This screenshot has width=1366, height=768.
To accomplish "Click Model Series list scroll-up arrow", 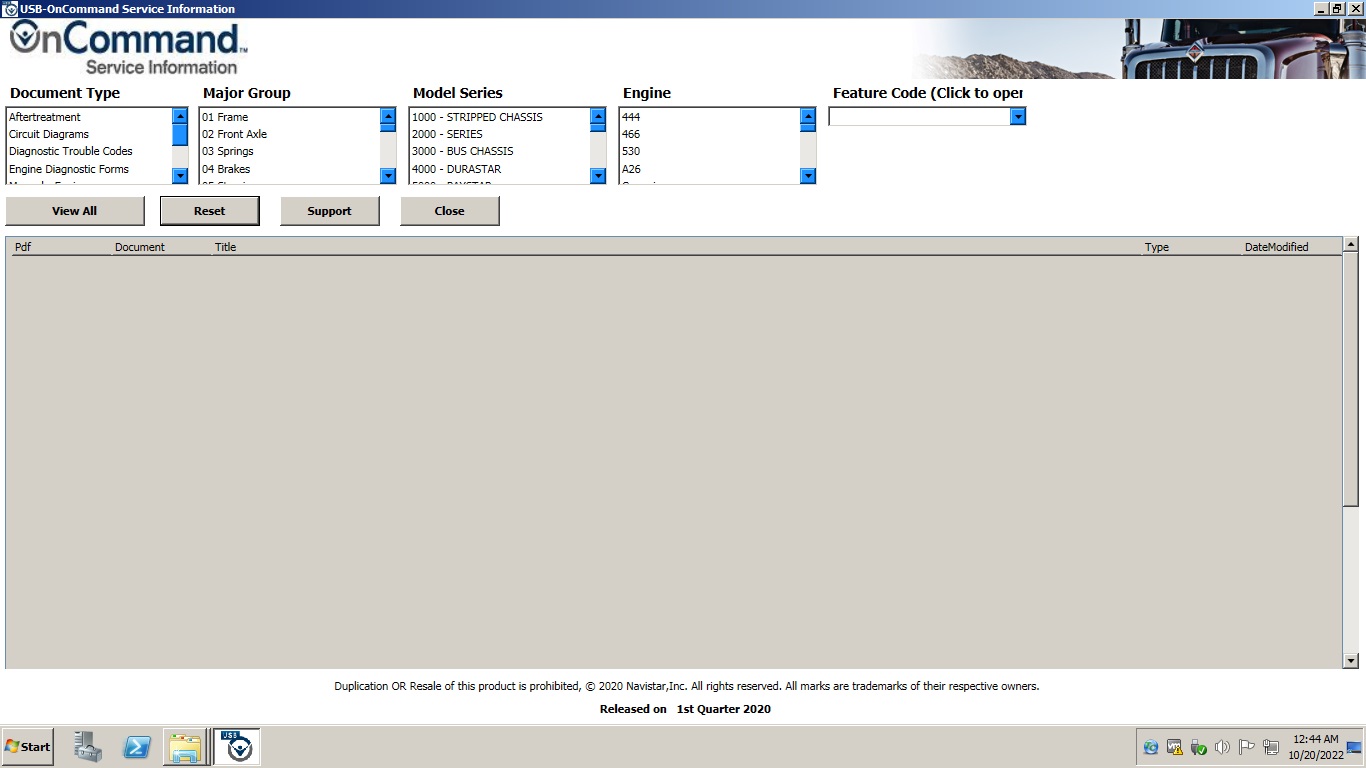I will [598, 116].
